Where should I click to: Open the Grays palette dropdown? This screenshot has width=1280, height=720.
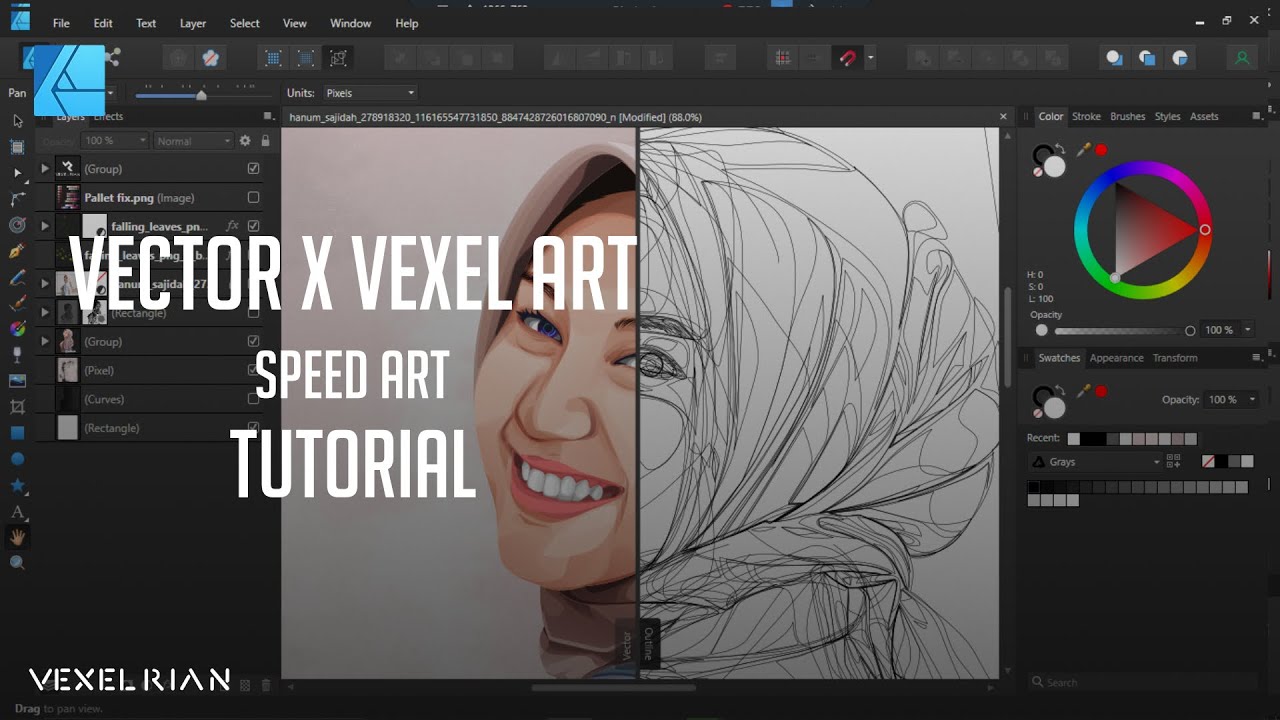click(x=1096, y=462)
